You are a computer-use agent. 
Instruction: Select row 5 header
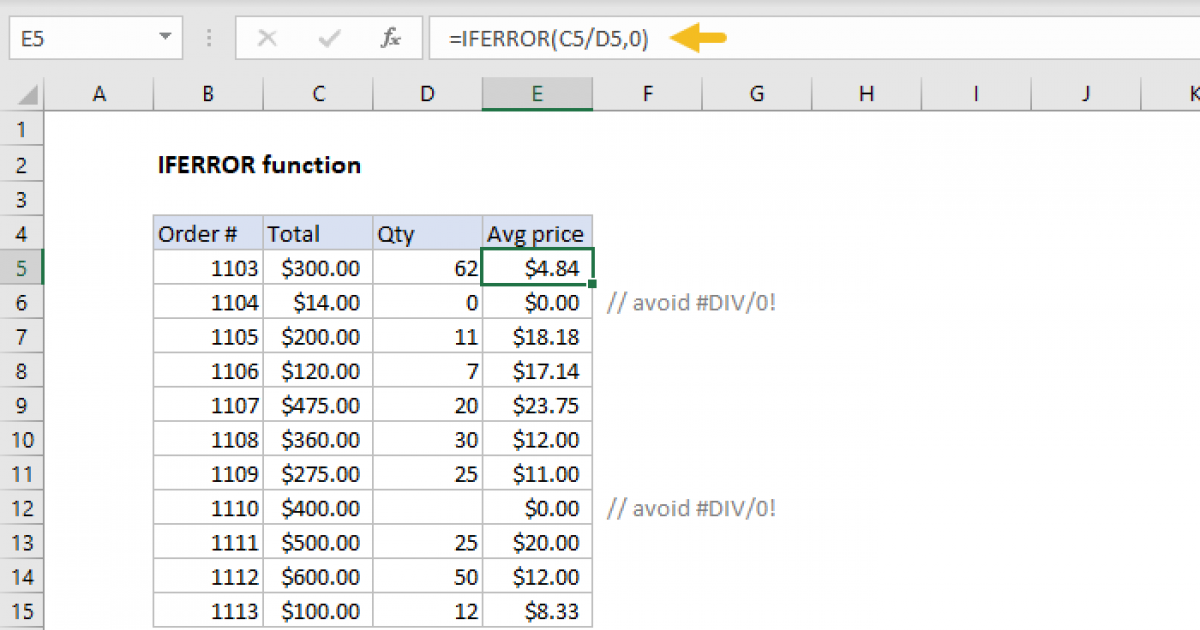coord(23,267)
